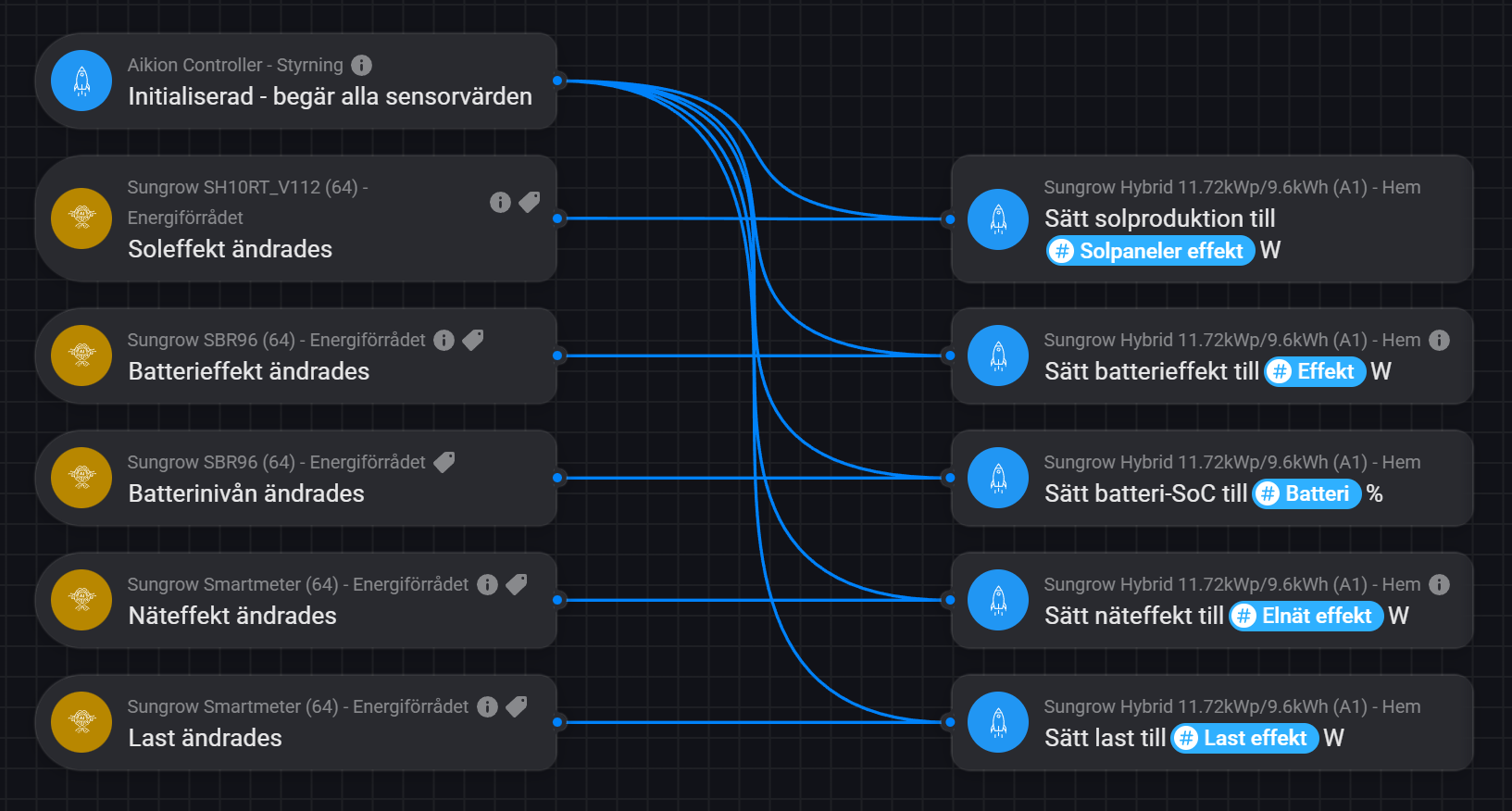
Task: Click the Batteri token in SoC card
Action: [1306, 493]
